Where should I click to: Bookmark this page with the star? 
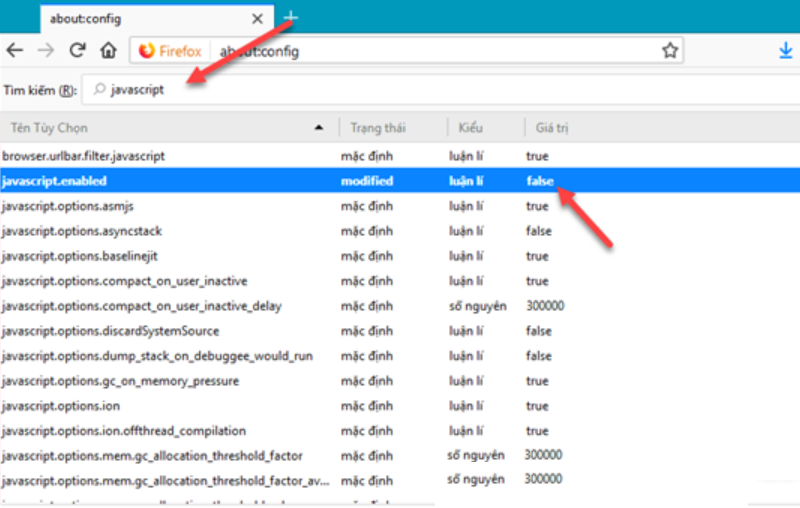[669, 50]
